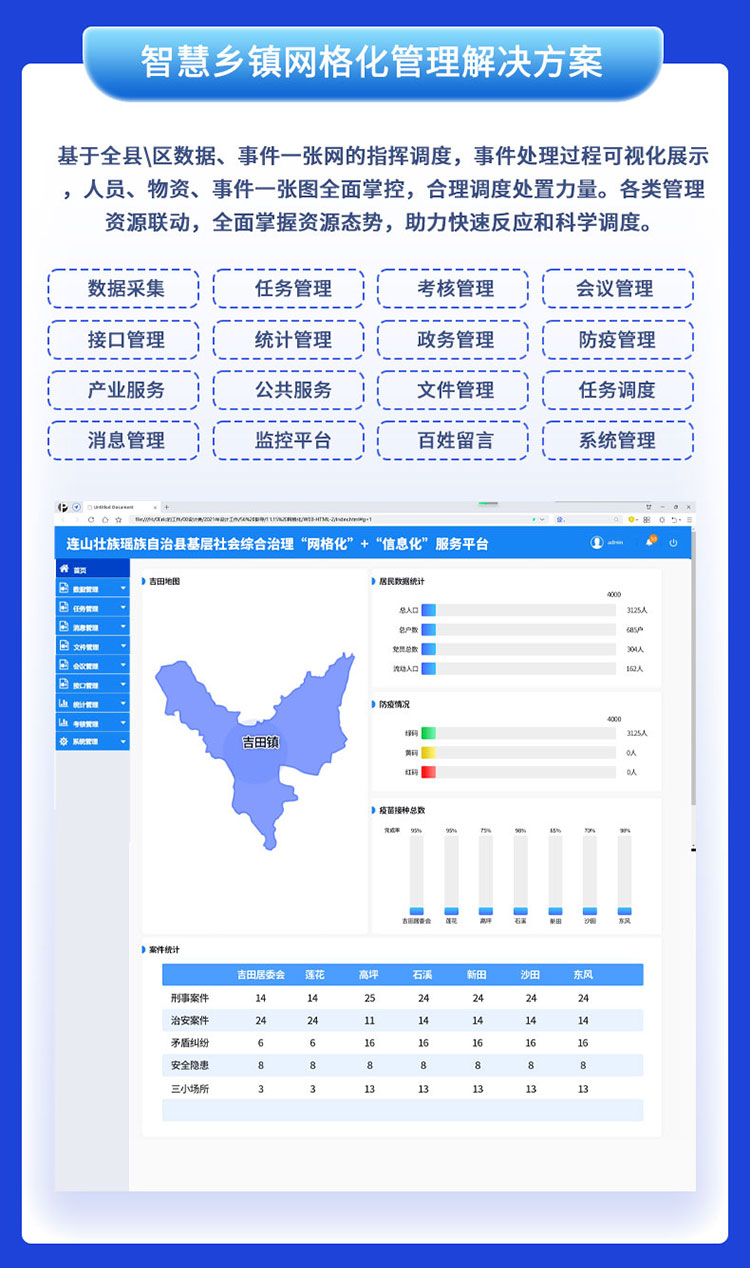Open the 接口管理 sidebar menu item
Screen dimensions: 750x1268
pyautogui.click(x=86, y=685)
